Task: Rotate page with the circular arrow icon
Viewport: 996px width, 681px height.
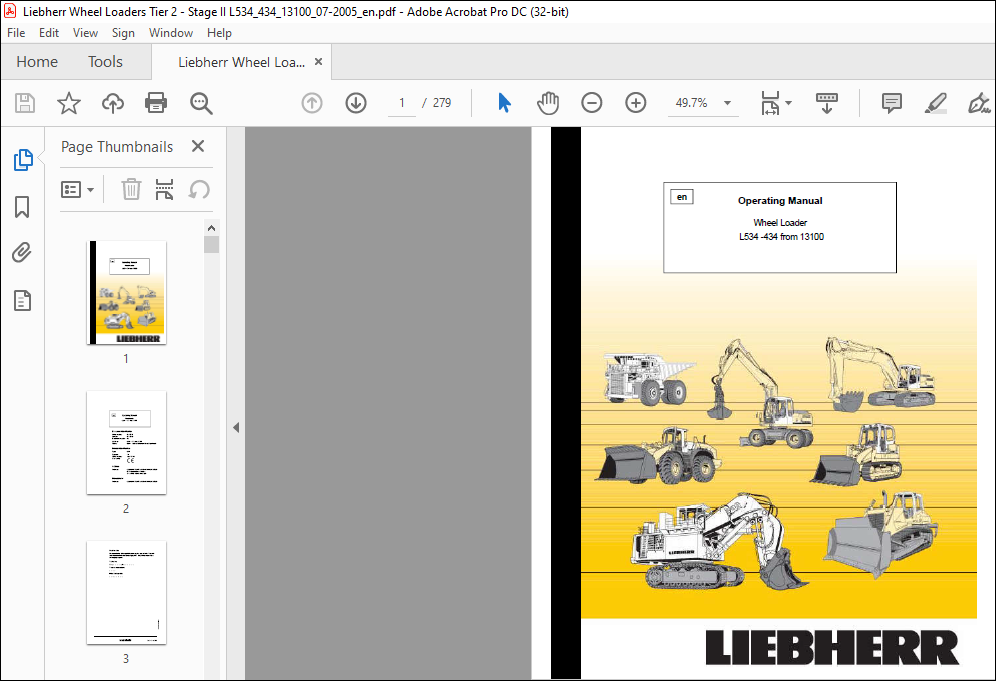Action: [199, 189]
